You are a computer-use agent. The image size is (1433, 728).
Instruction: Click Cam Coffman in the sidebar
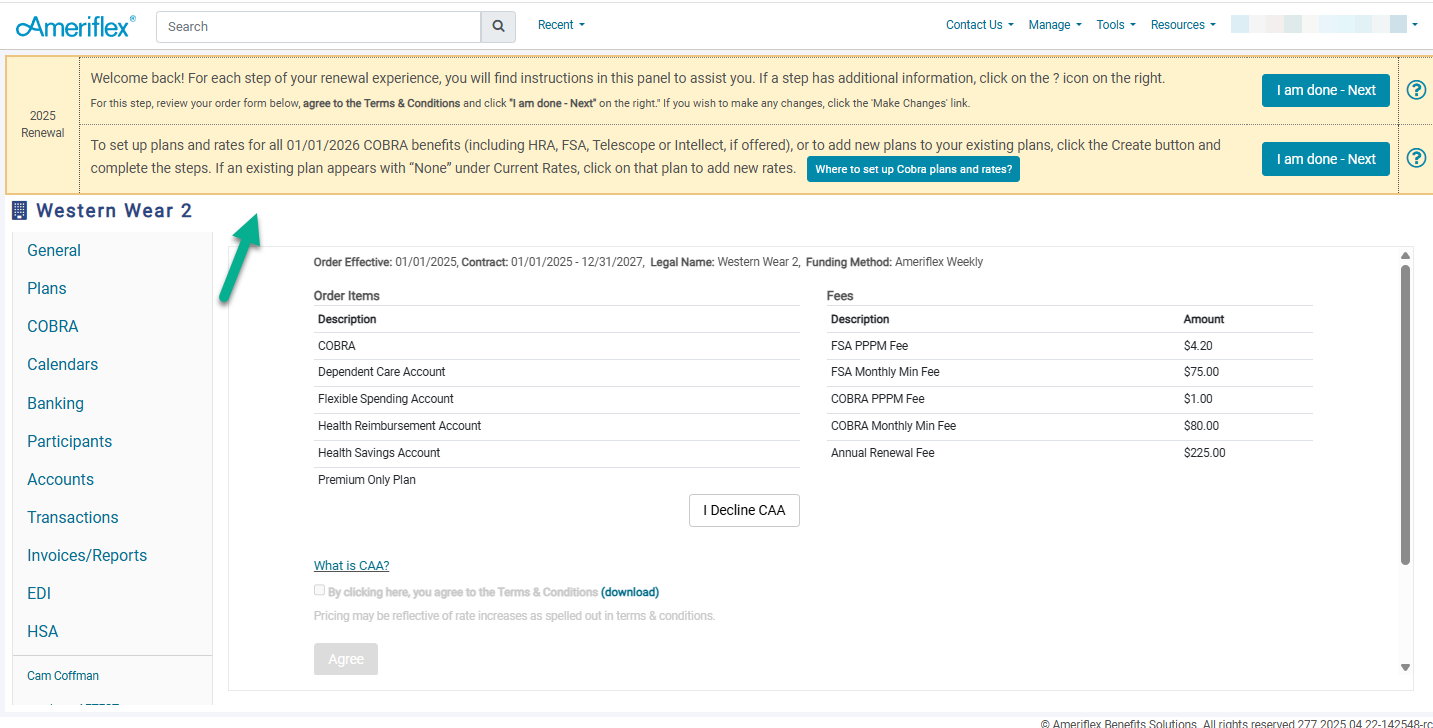63,676
